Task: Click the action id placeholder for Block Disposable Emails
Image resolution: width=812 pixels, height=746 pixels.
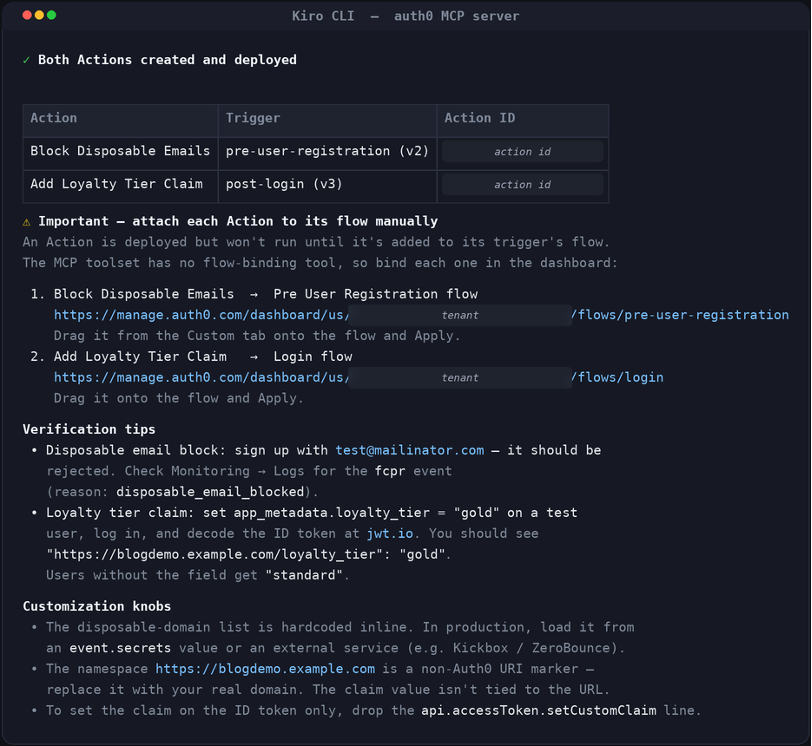Action: pos(523,152)
